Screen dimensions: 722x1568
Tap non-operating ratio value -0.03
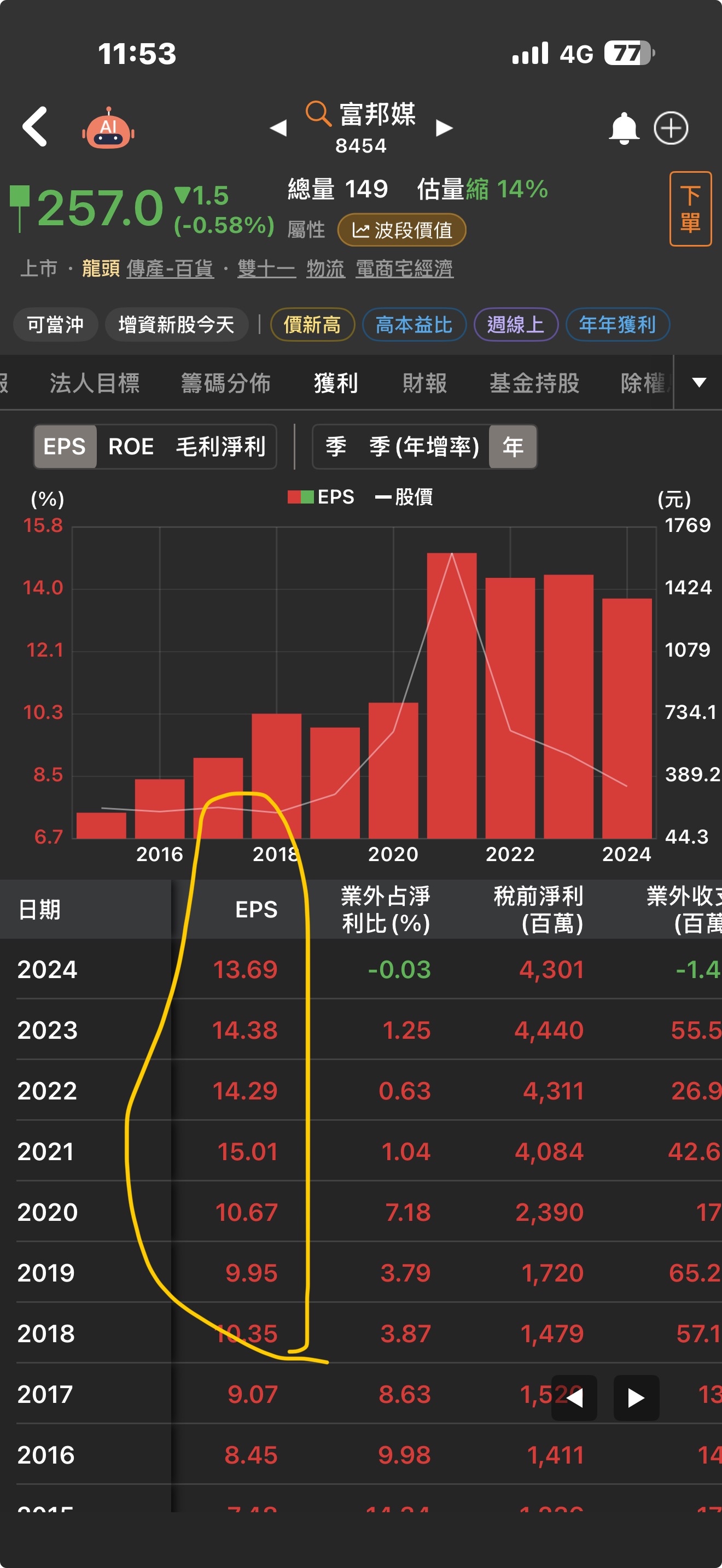(x=399, y=969)
